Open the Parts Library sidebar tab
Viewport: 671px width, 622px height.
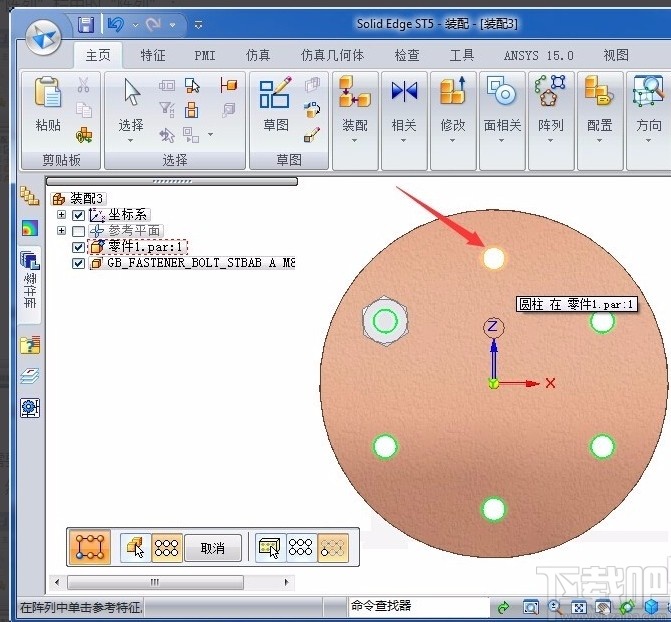[30, 284]
